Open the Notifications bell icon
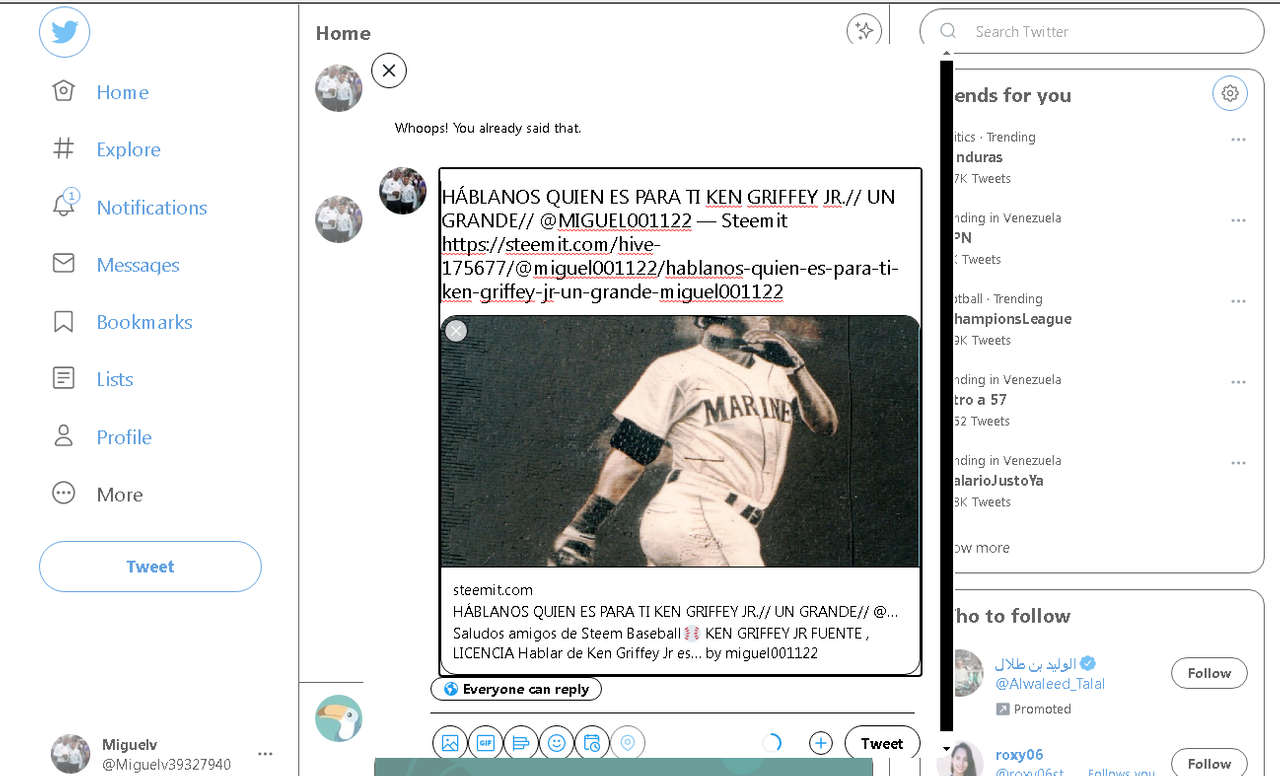Image resolution: width=1280 pixels, height=776 pixels. (63, 205)
